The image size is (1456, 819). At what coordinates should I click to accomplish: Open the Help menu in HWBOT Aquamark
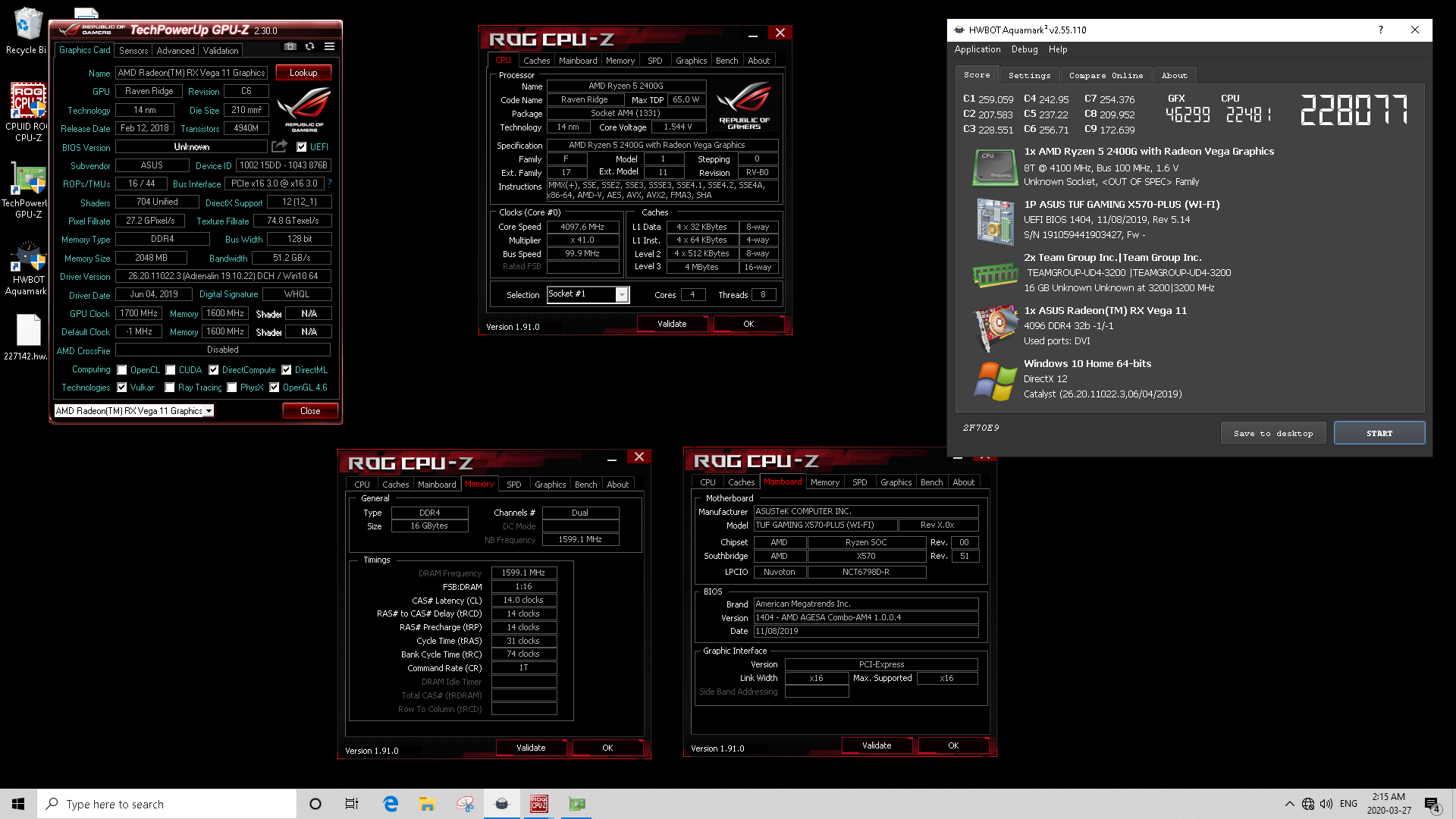pos(1058,49)
